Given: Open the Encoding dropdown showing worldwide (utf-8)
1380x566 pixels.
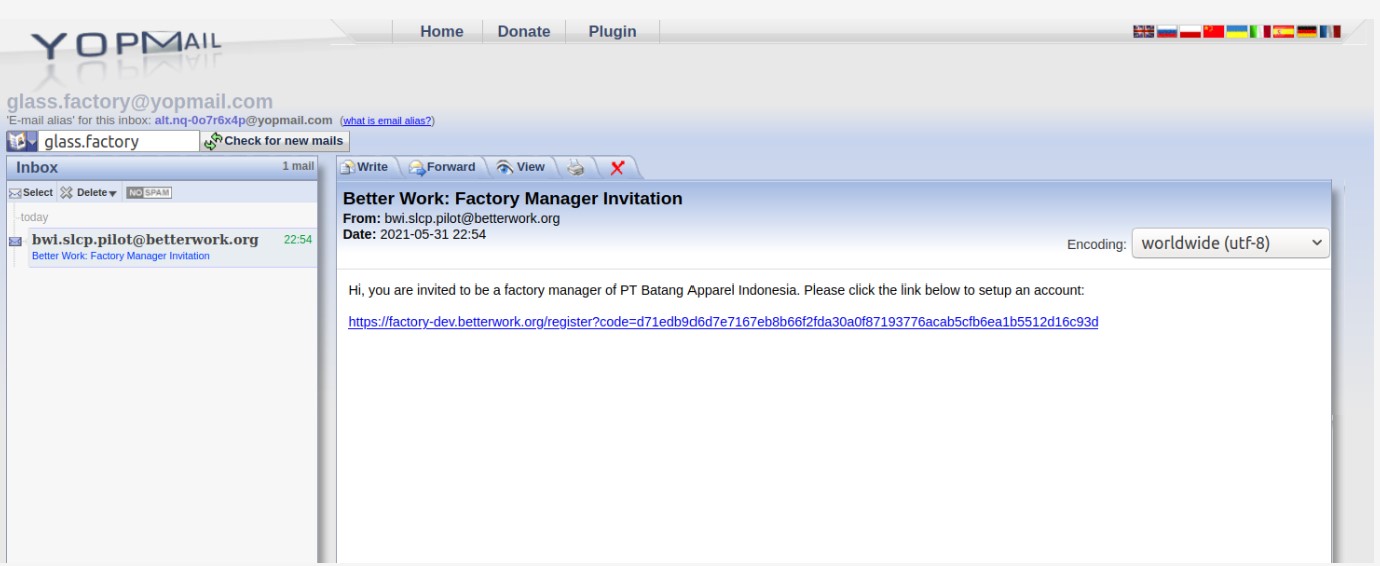Looking at the screenshot, I should pos(1230,243).
